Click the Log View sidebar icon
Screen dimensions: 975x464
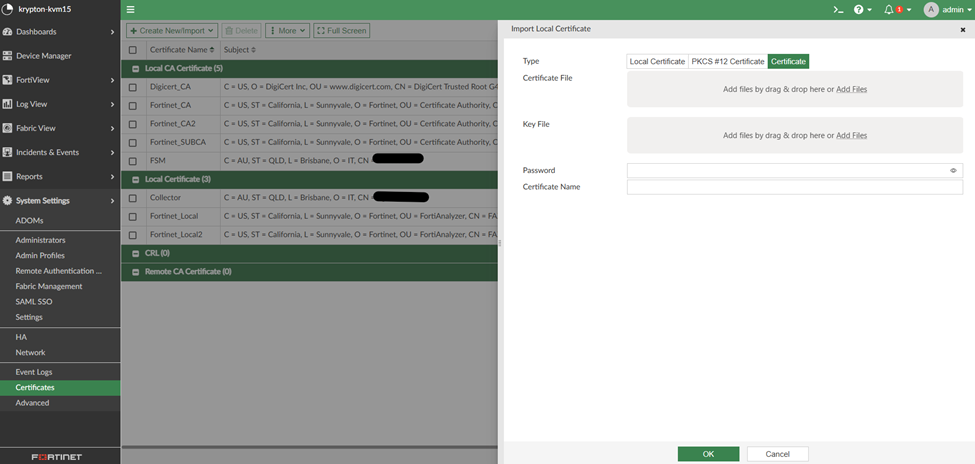(x=7, y=104)
